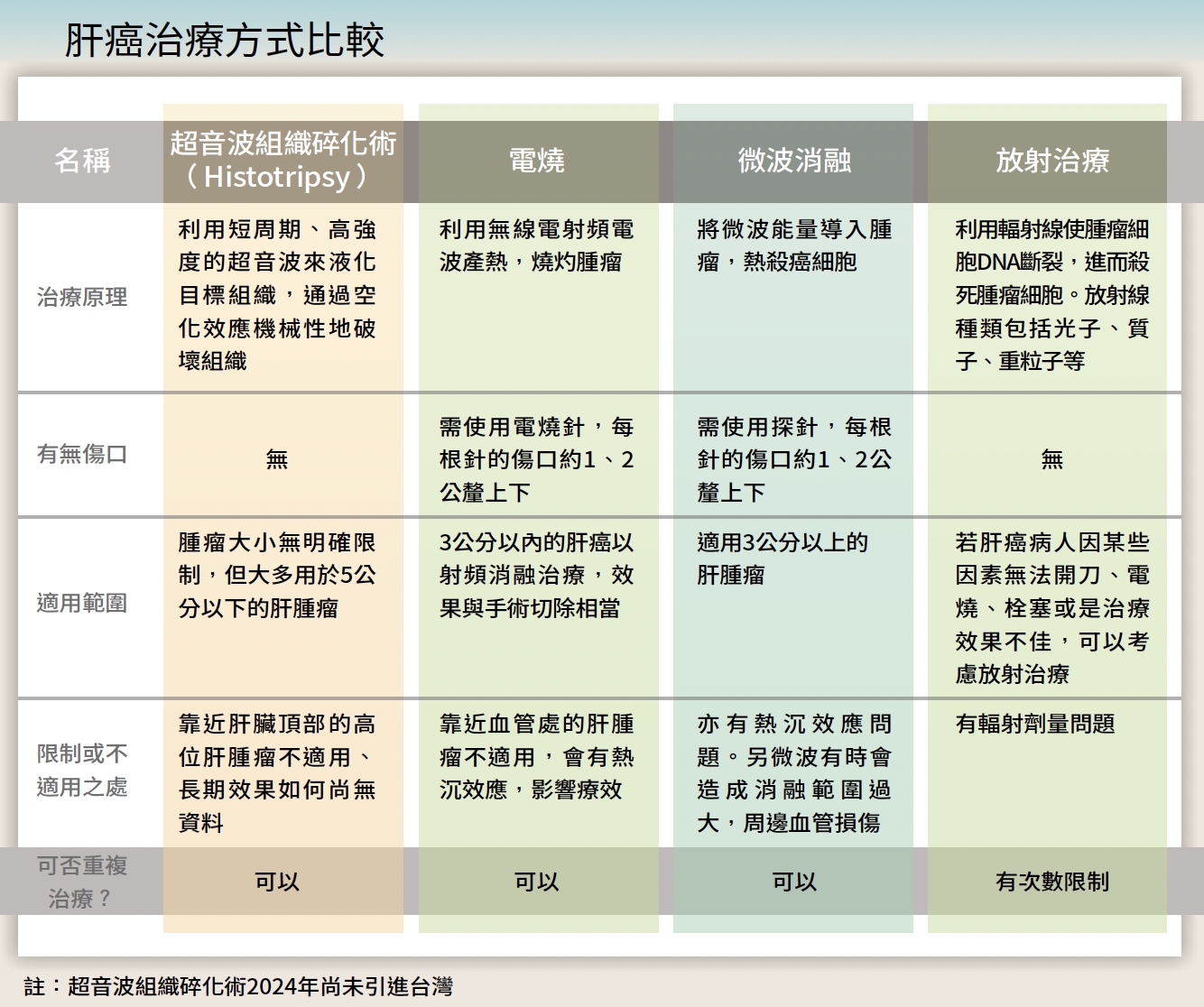The width and height of the screenshot is (1204, 1007).
Task: Select the 治療原理 row label
Action: click(82, 297)
